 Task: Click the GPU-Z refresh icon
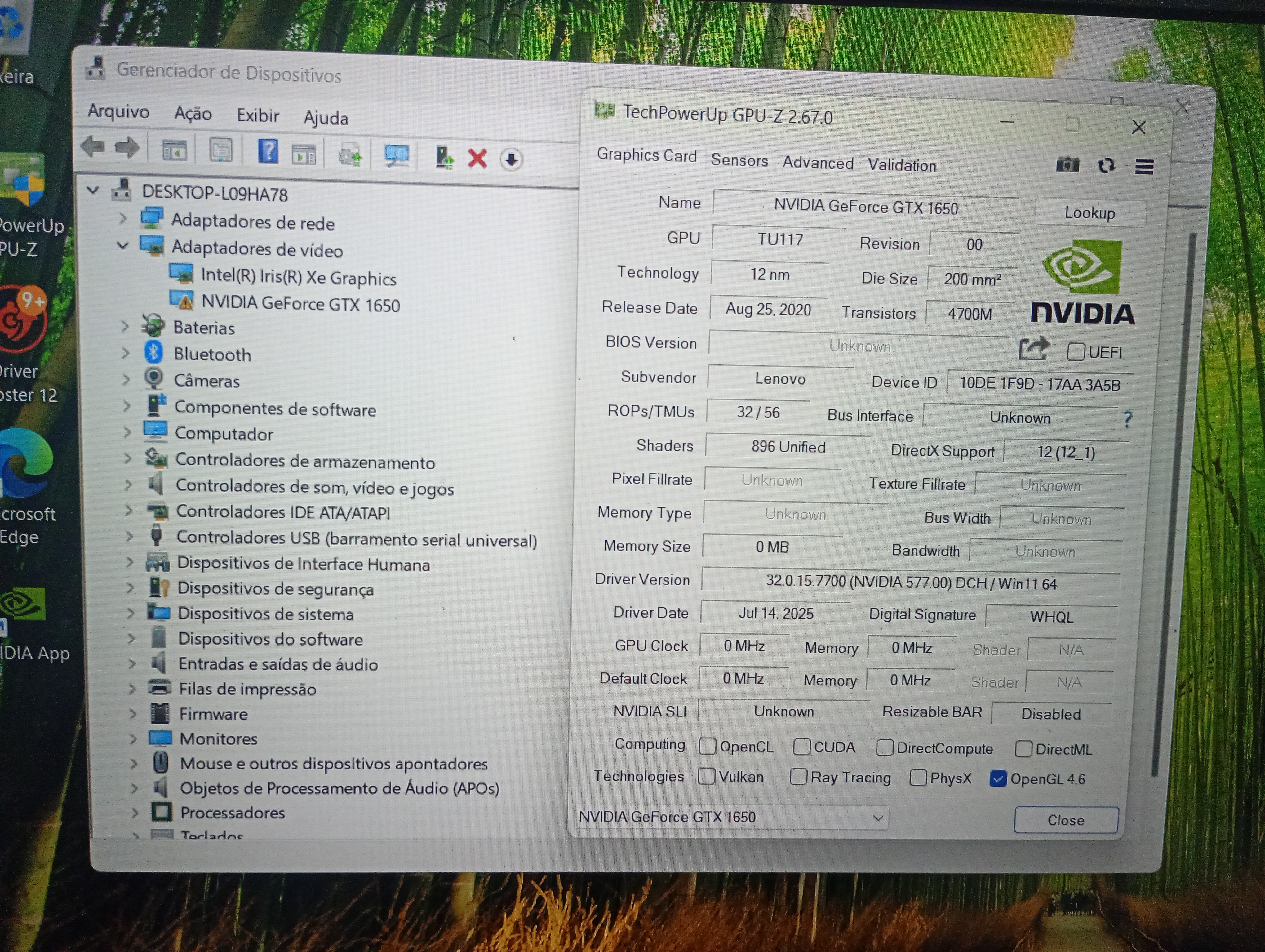(1106, 166)
